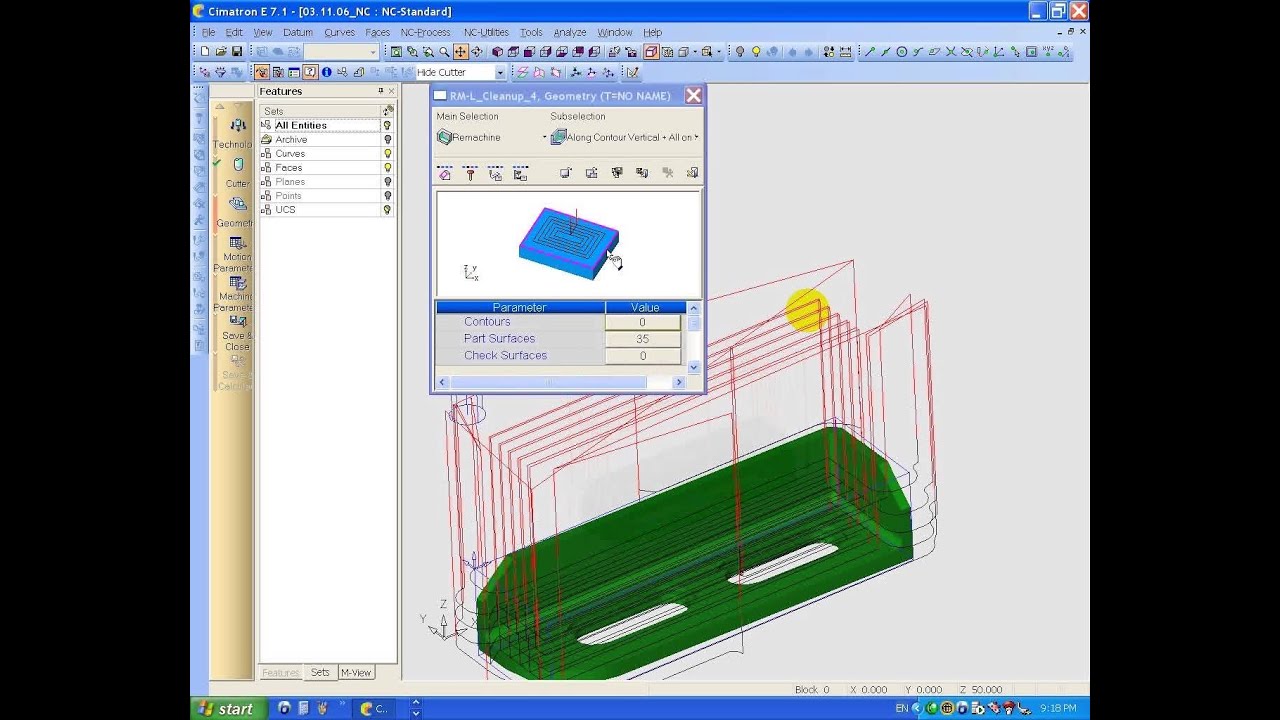The height and width of the screenshot is (720, 1280).
Task: Toggle visibility bulb for Points set
Action: click(x=387, y=195)
